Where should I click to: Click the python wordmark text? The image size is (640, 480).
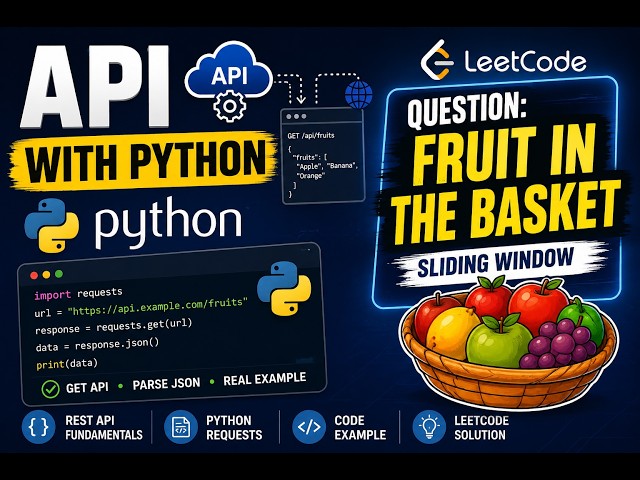pos(169,223)
